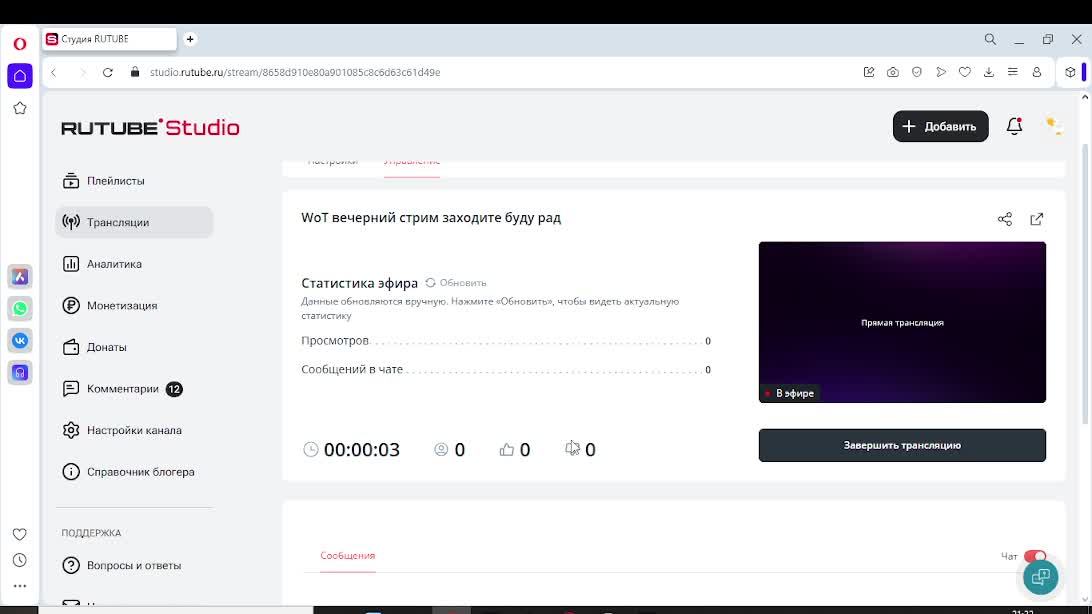Switch to Сообщения tab
The height and width of the screenshot is (614, 1092).
(348, 556)
